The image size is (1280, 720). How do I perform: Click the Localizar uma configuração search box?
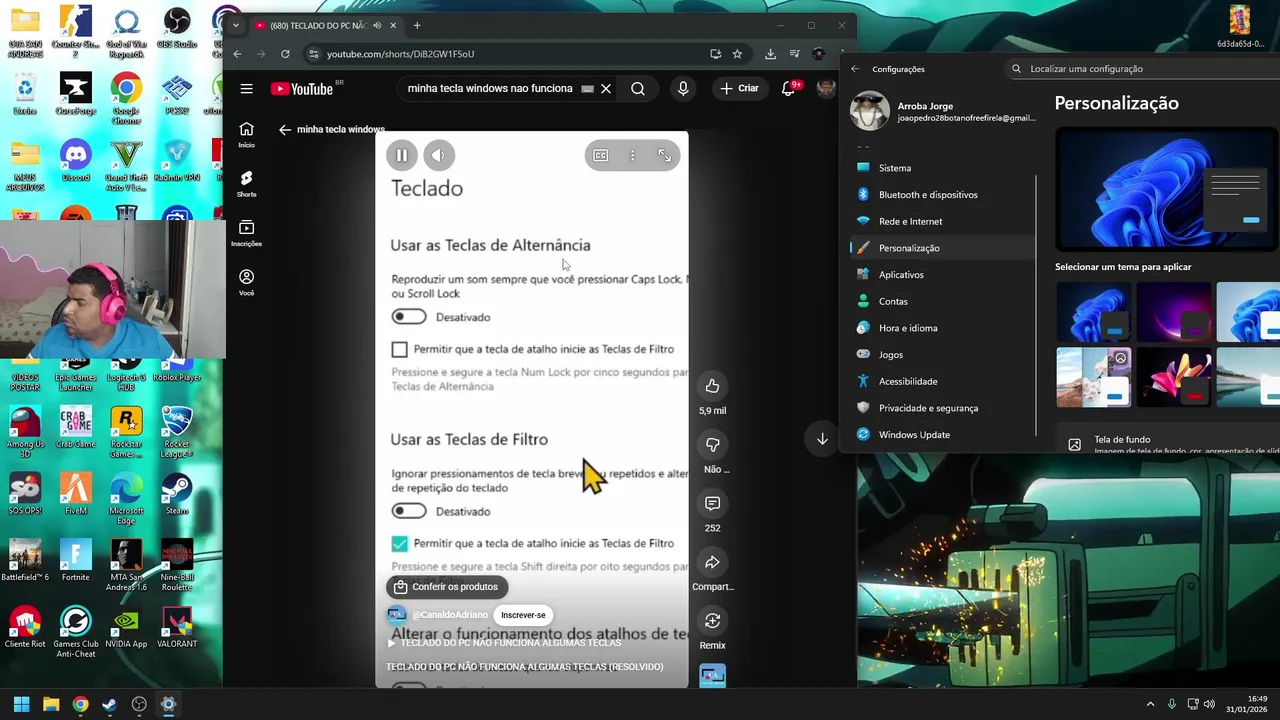1143,69
